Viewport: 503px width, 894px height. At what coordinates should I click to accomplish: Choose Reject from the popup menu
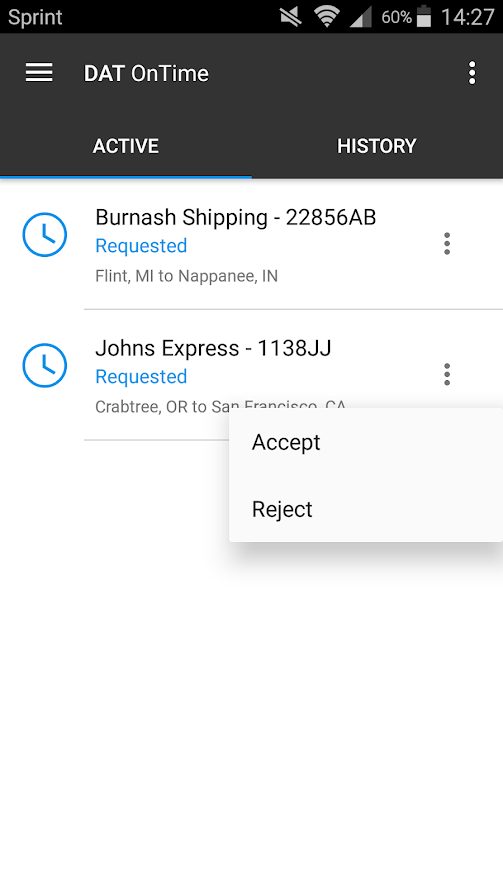(x=366, y=509)
